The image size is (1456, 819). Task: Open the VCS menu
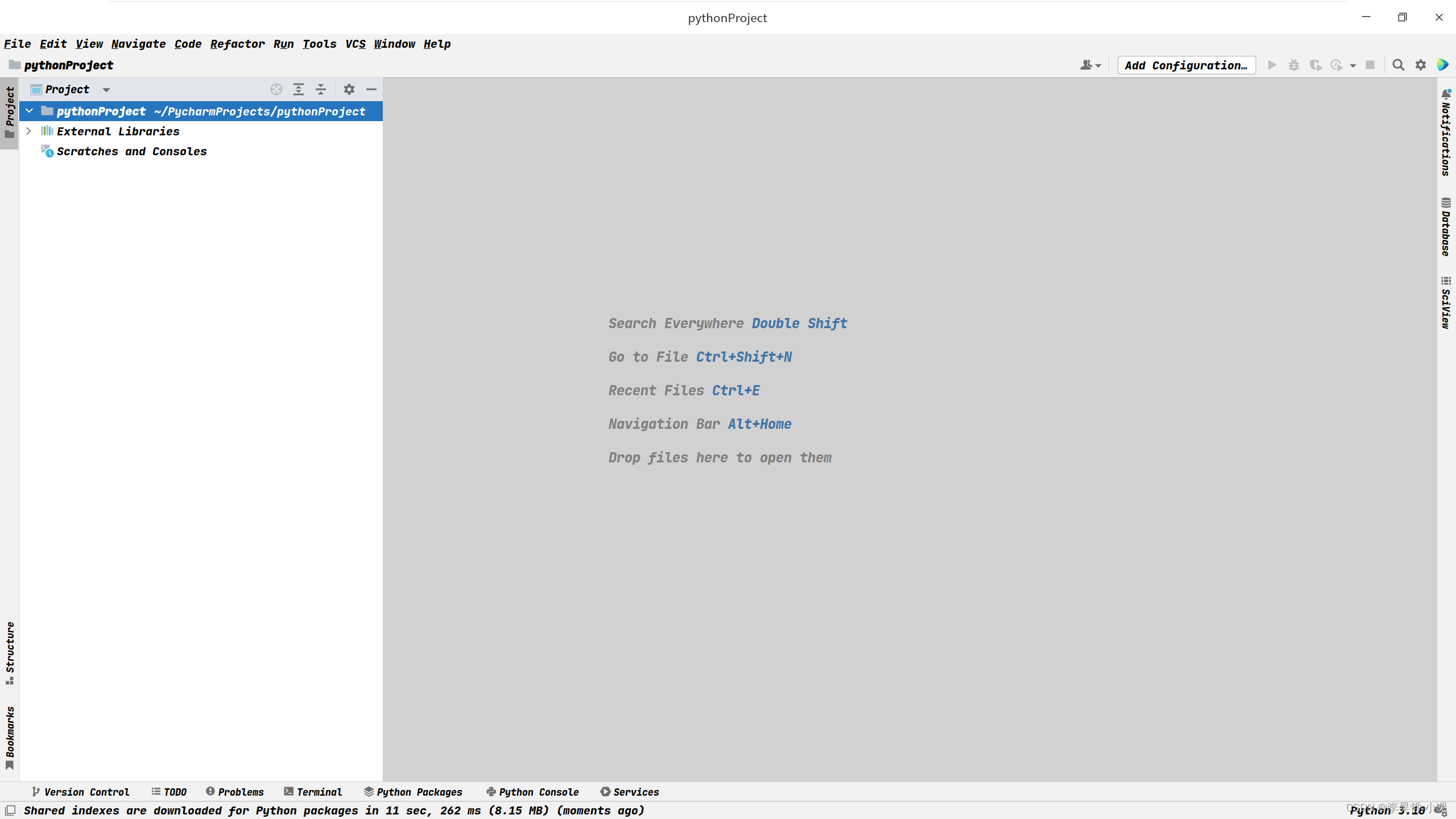coord(355,44)
